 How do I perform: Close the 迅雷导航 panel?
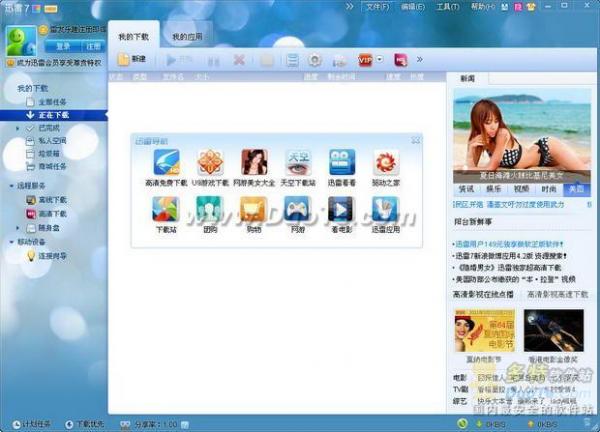[416, 140]
